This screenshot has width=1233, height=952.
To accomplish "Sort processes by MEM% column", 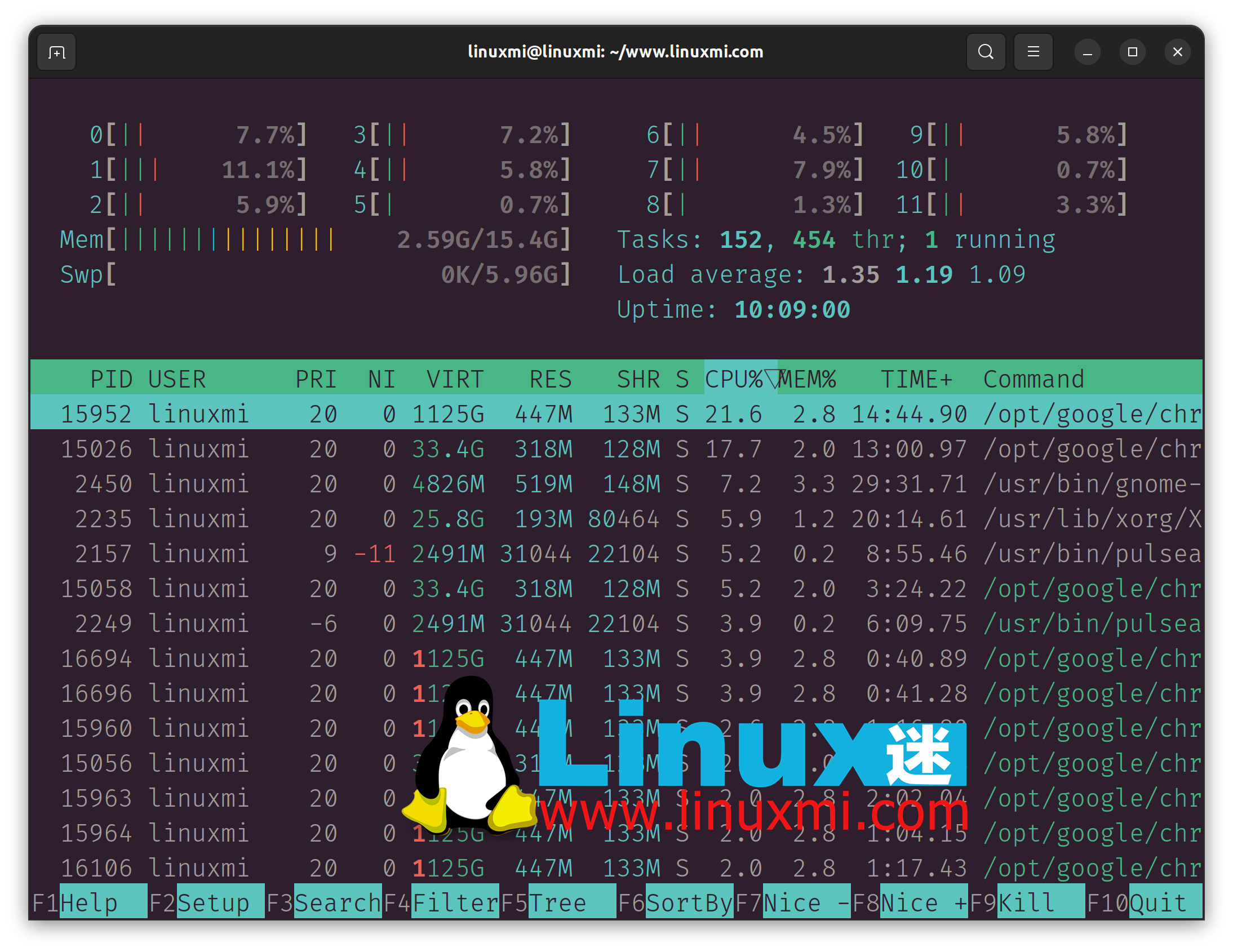I will (809, 379).
